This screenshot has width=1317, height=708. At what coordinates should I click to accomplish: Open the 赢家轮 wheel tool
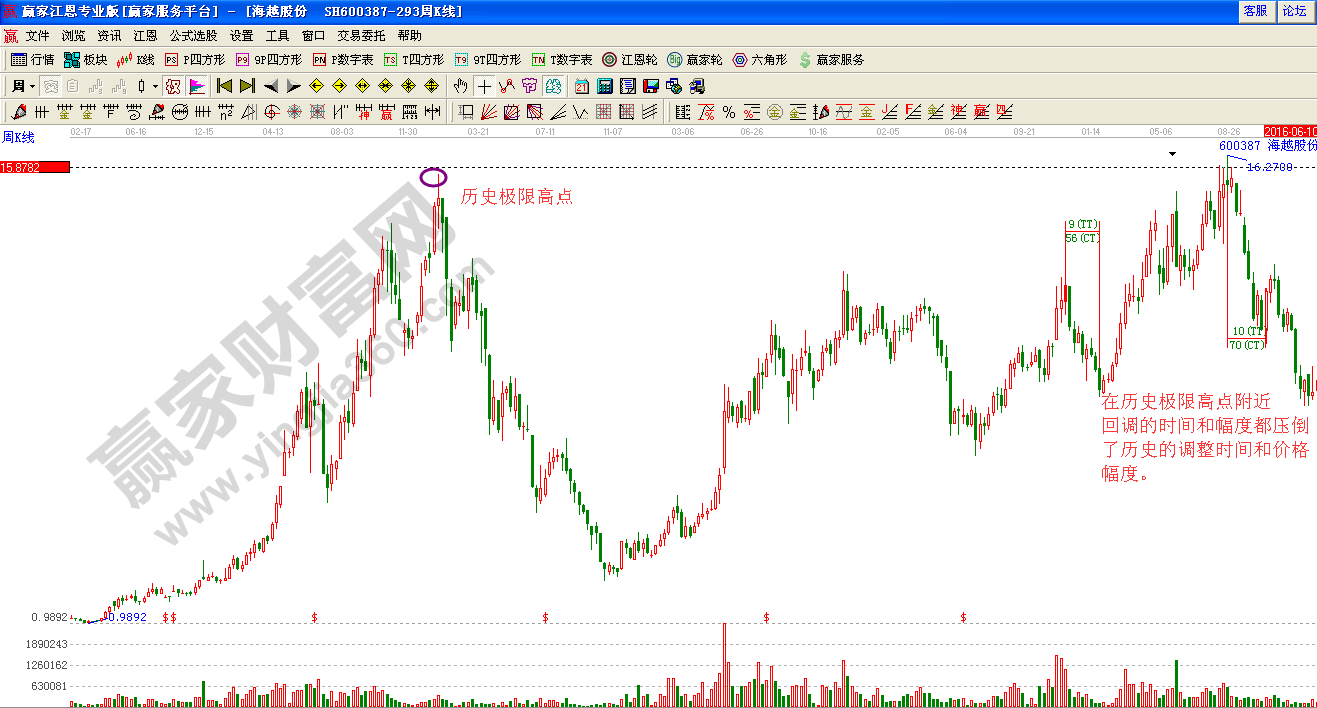(695, 60)
